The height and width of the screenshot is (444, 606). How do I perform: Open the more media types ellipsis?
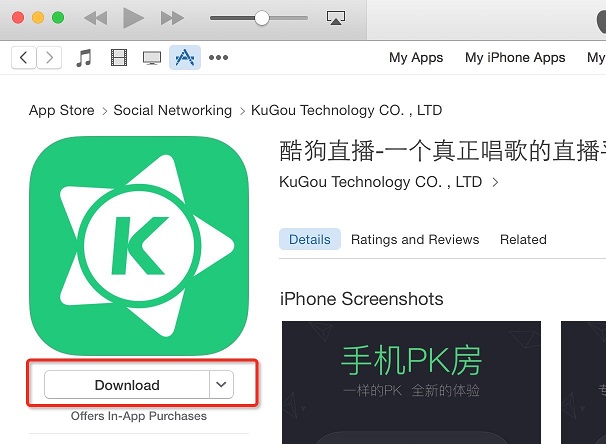click(218, 58)
